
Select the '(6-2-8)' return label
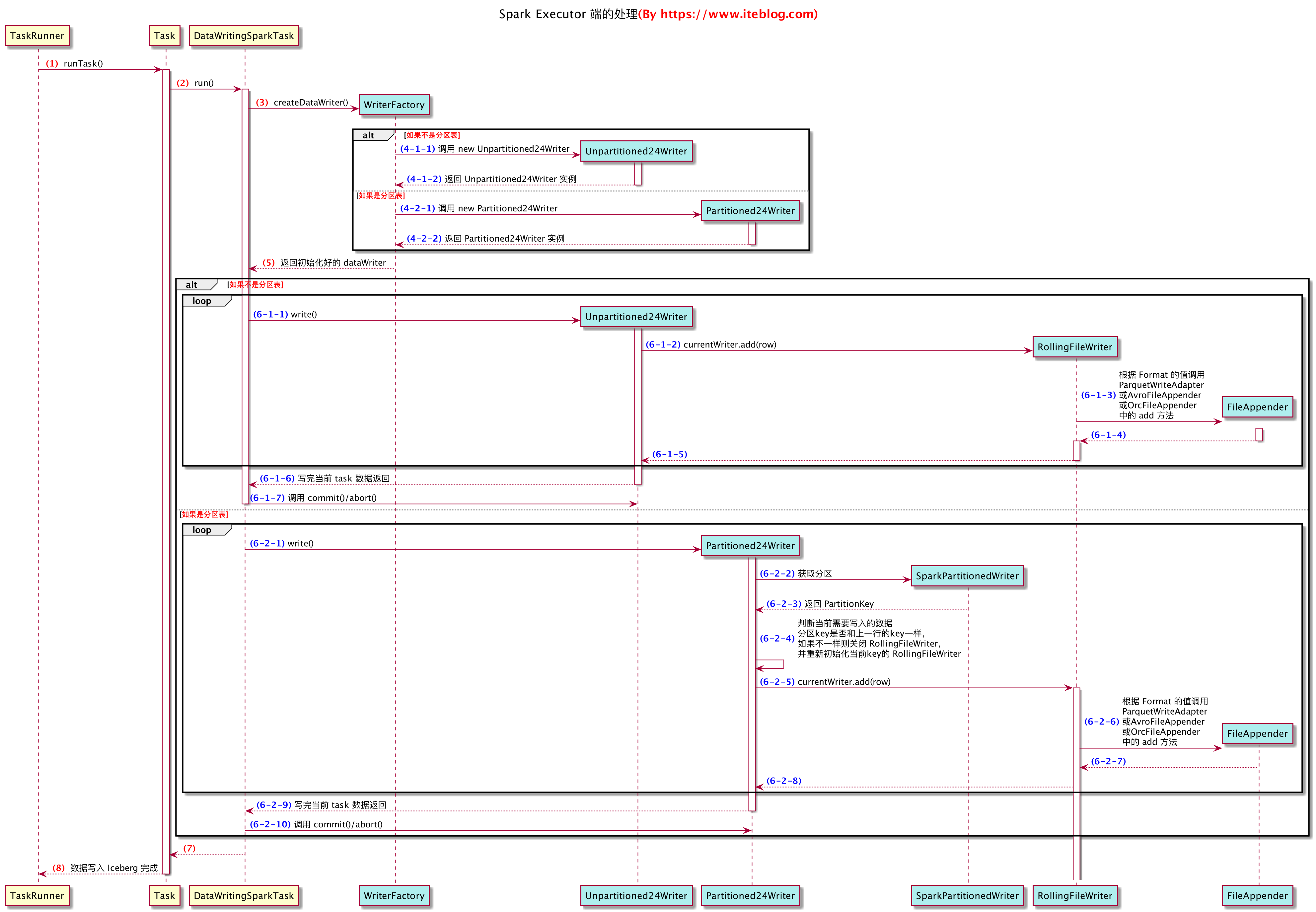[784, 781]
